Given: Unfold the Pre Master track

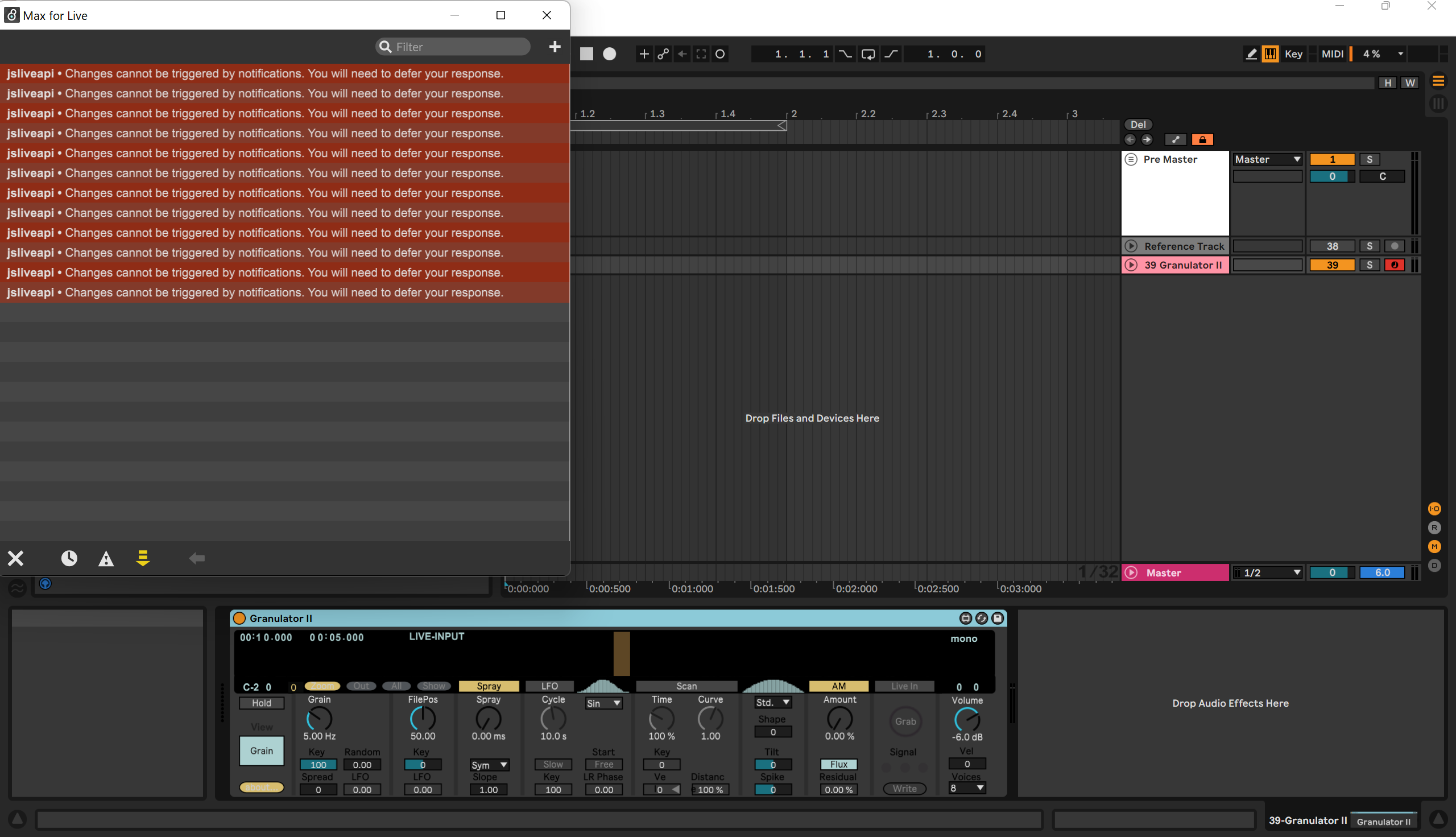Looking at the screenshot, I should click(1130, 159).
